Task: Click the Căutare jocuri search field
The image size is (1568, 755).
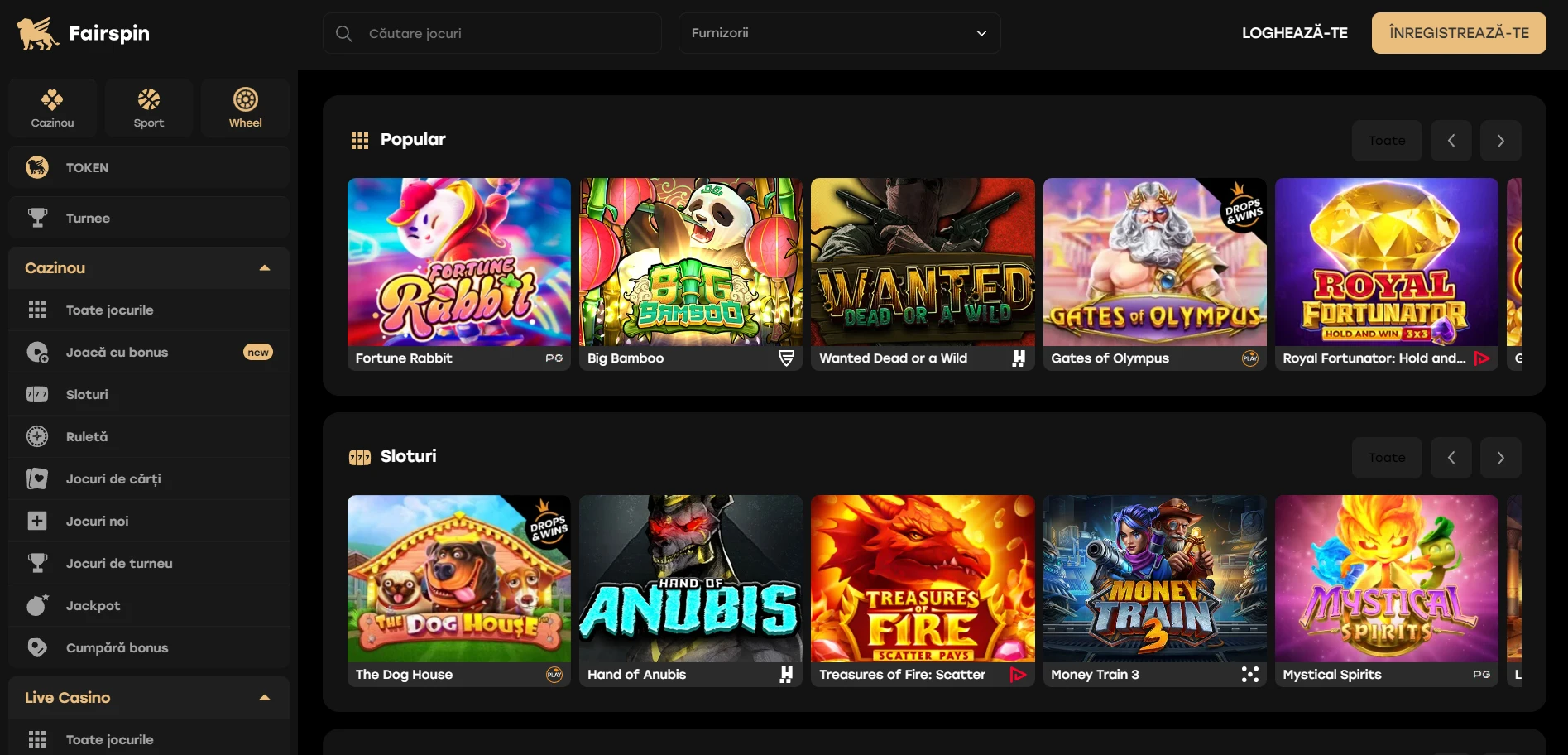Action: click(x=492, y=33)
